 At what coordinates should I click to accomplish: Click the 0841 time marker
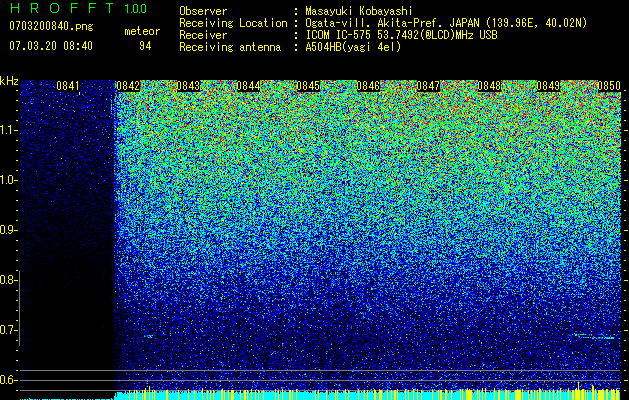point(68,86)
